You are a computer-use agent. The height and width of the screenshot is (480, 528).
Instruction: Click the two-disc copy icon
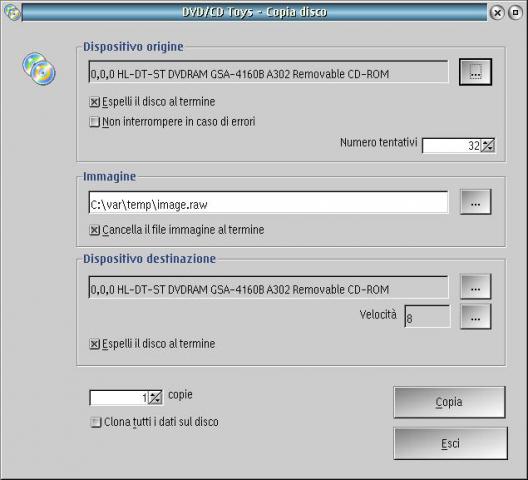coord(39,68)
